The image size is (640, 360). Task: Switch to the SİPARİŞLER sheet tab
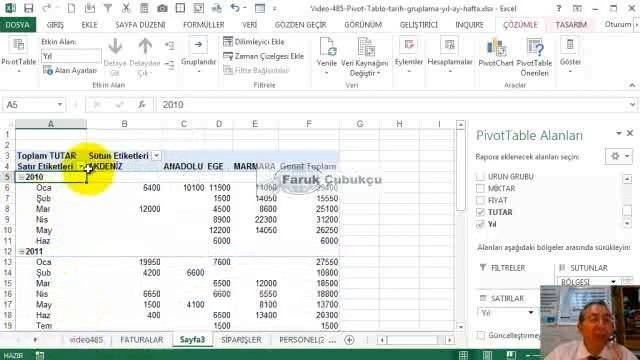tap(241, 340)
